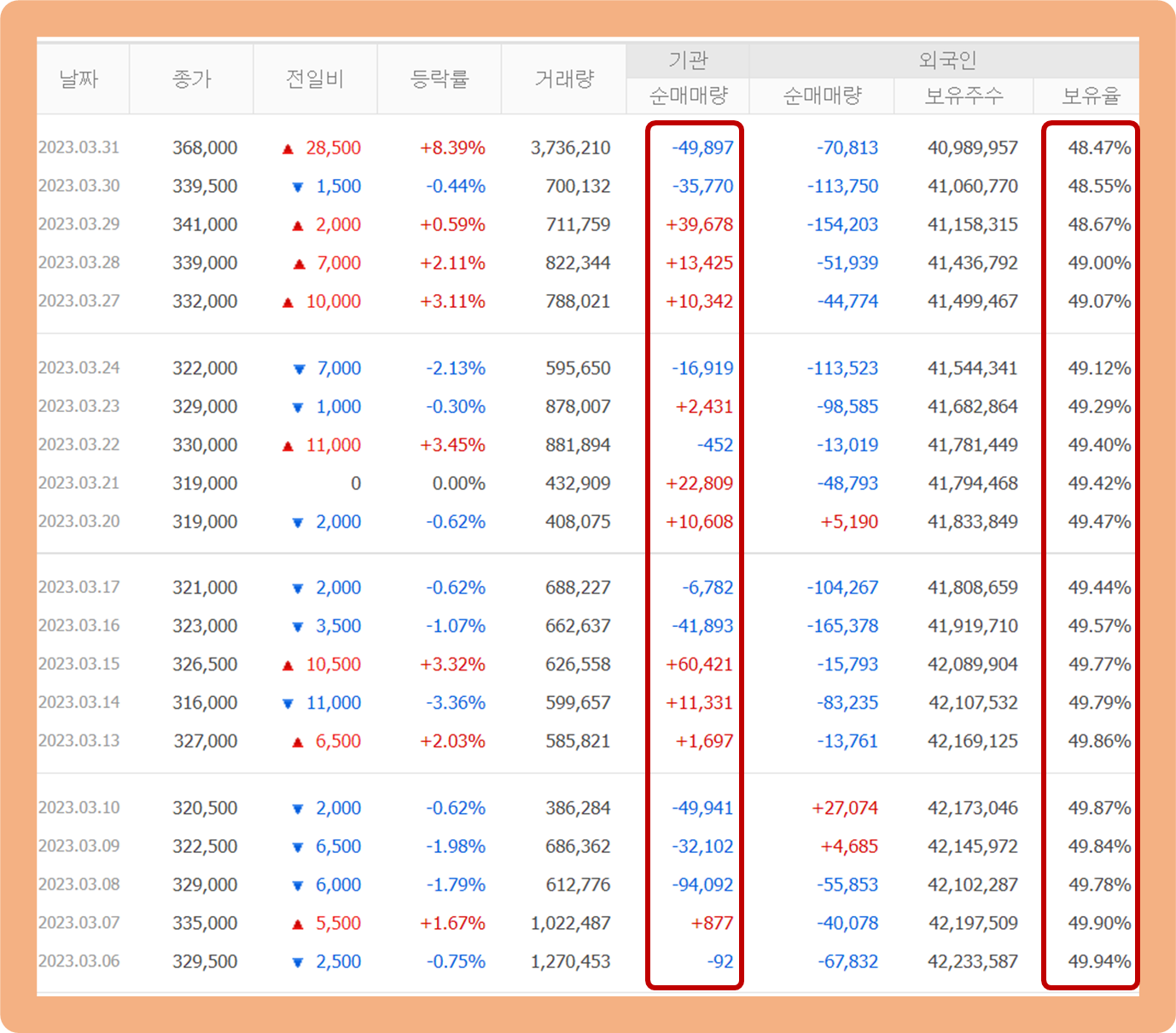Viewport: 1176px width, 1033px height.
Task: Click the red up arrow beside 11,000 on 2023.03.22
Action: [x=288, y=446]
